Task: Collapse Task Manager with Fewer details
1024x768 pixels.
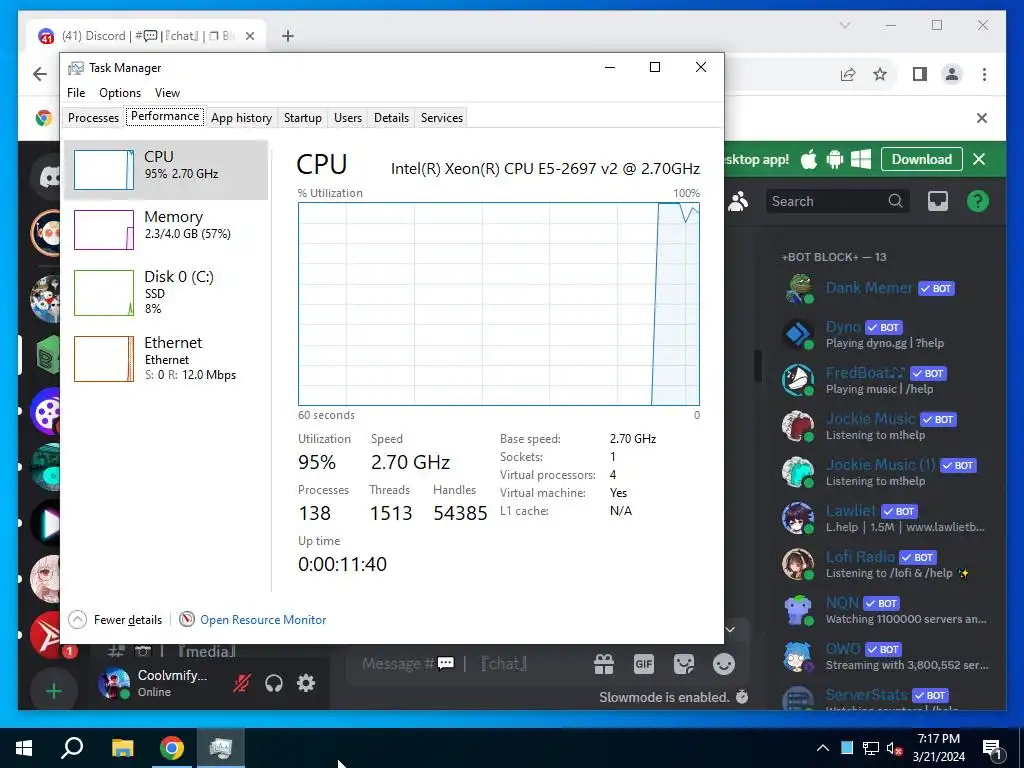Action: (116, 620)
